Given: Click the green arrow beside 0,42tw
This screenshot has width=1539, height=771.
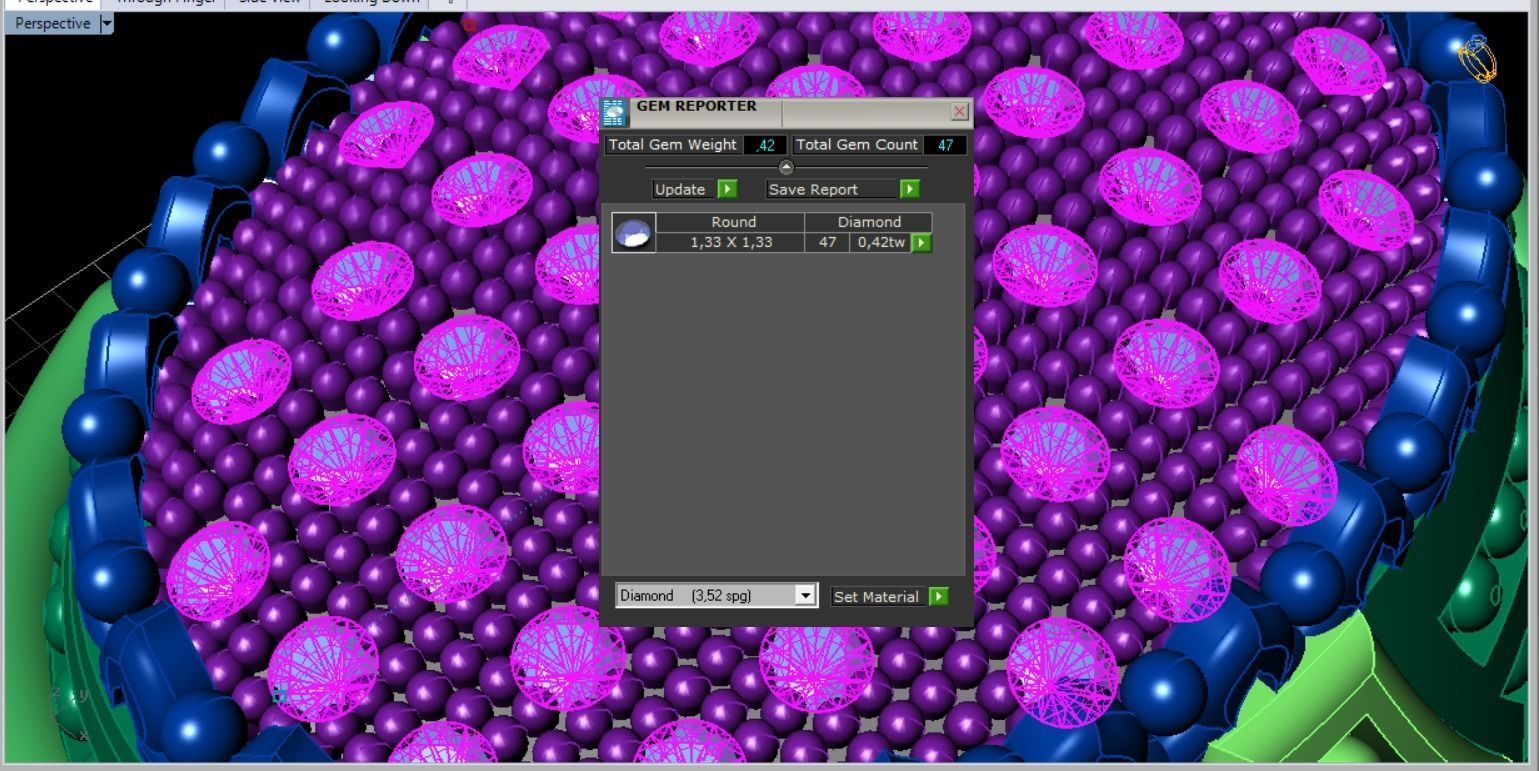Looking at the screenshot, I should tap(922, 242).
